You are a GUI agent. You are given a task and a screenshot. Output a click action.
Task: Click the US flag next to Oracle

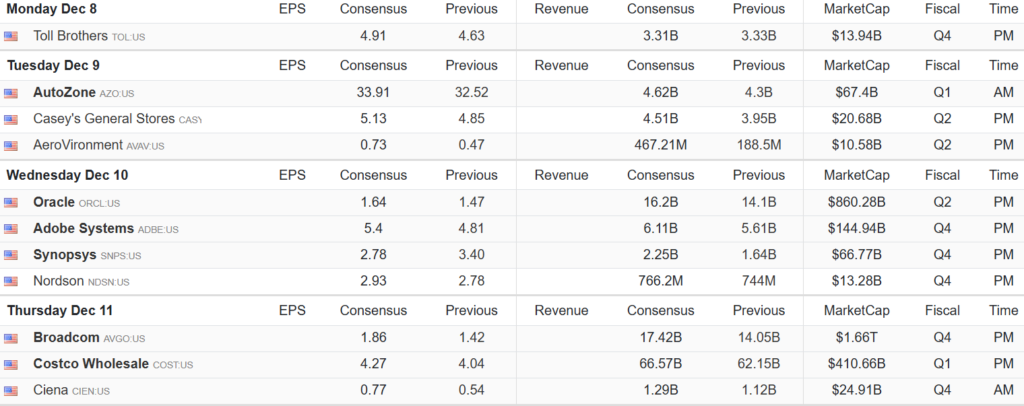[x=11, y=202]
